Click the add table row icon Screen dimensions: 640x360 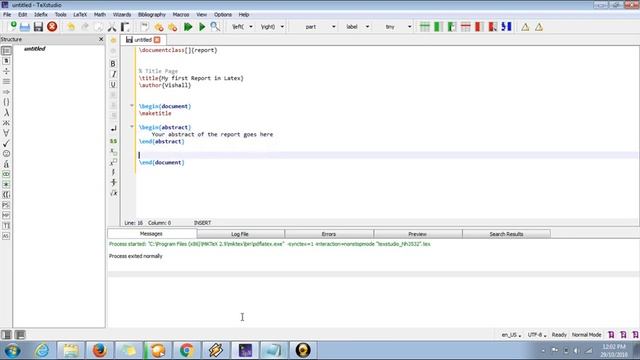tap(424, 27)
